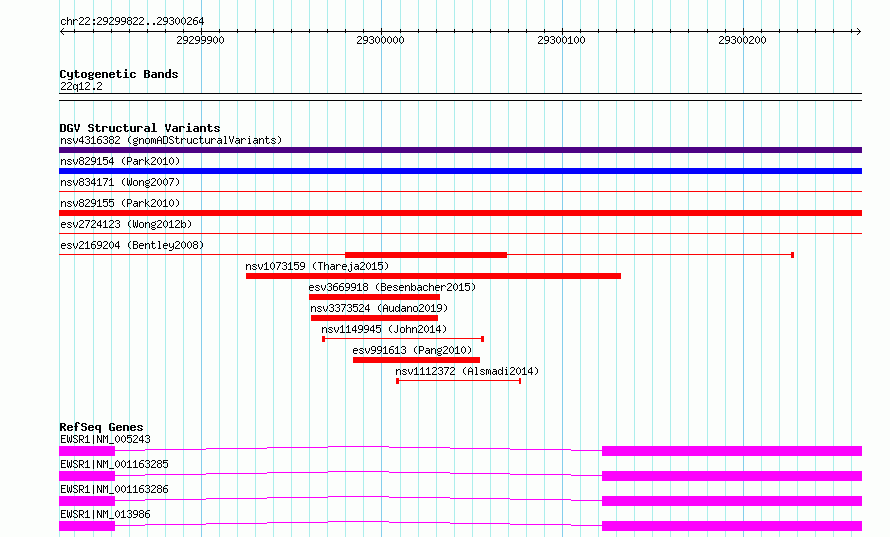Click the RefSeq Genes track title
Image resolution: width=890 pixels, height=537 pixels.
[x=101, y=427]
